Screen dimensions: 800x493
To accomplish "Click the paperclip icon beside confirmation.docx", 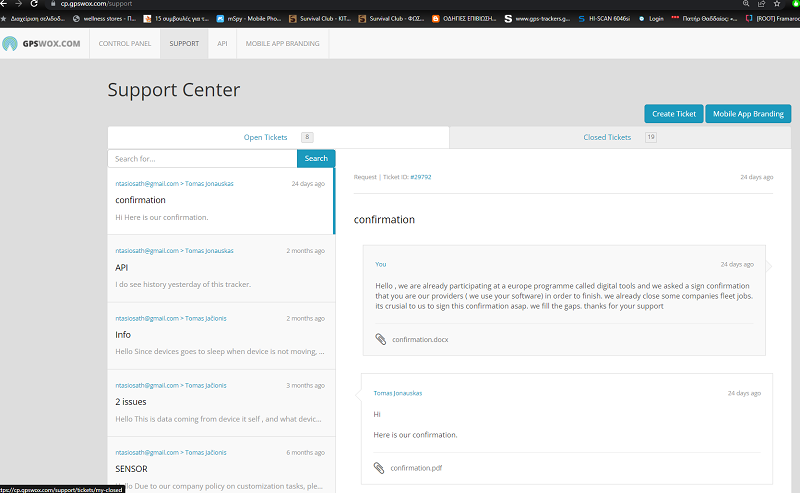I will pos(380,339).
